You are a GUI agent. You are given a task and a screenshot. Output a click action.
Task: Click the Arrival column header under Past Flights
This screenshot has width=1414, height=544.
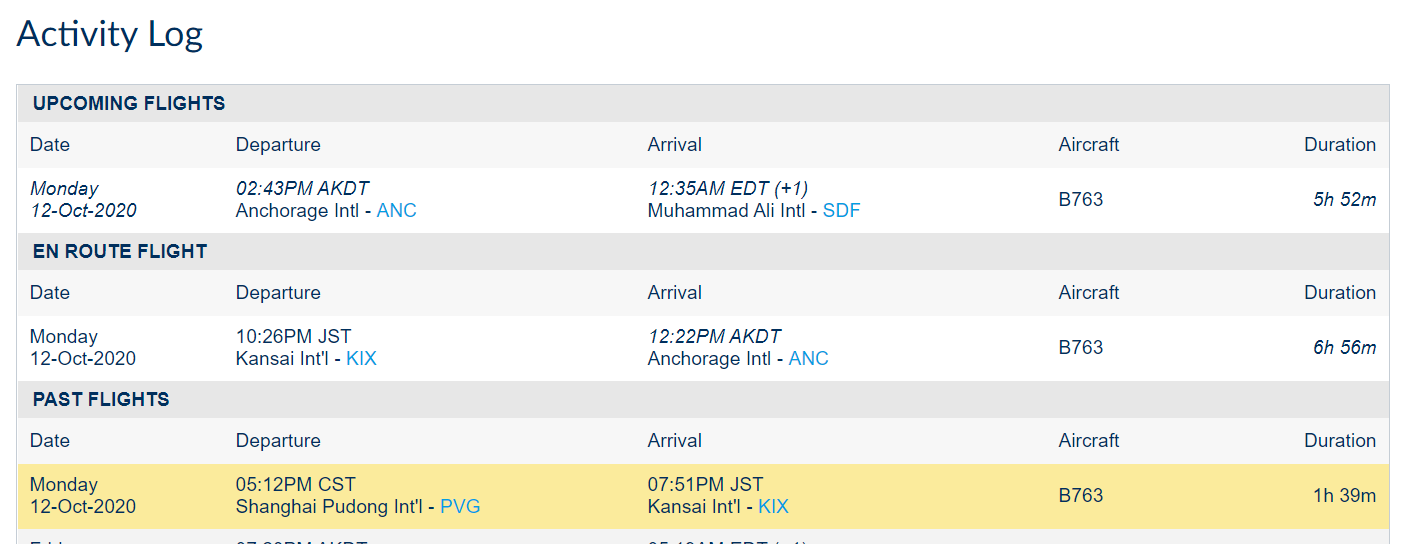[675, 441]
